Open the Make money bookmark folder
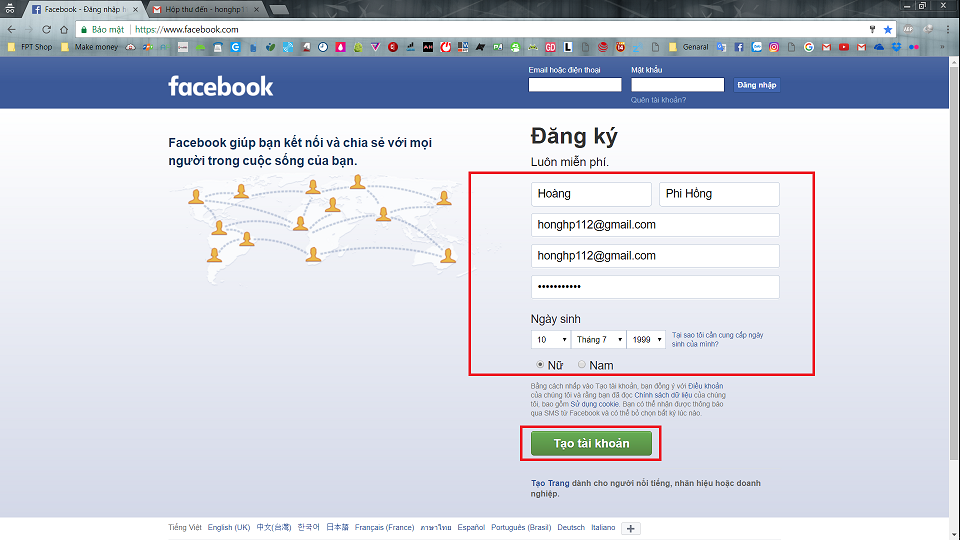Viewport: 960px width, 540px height. (89, 47)
